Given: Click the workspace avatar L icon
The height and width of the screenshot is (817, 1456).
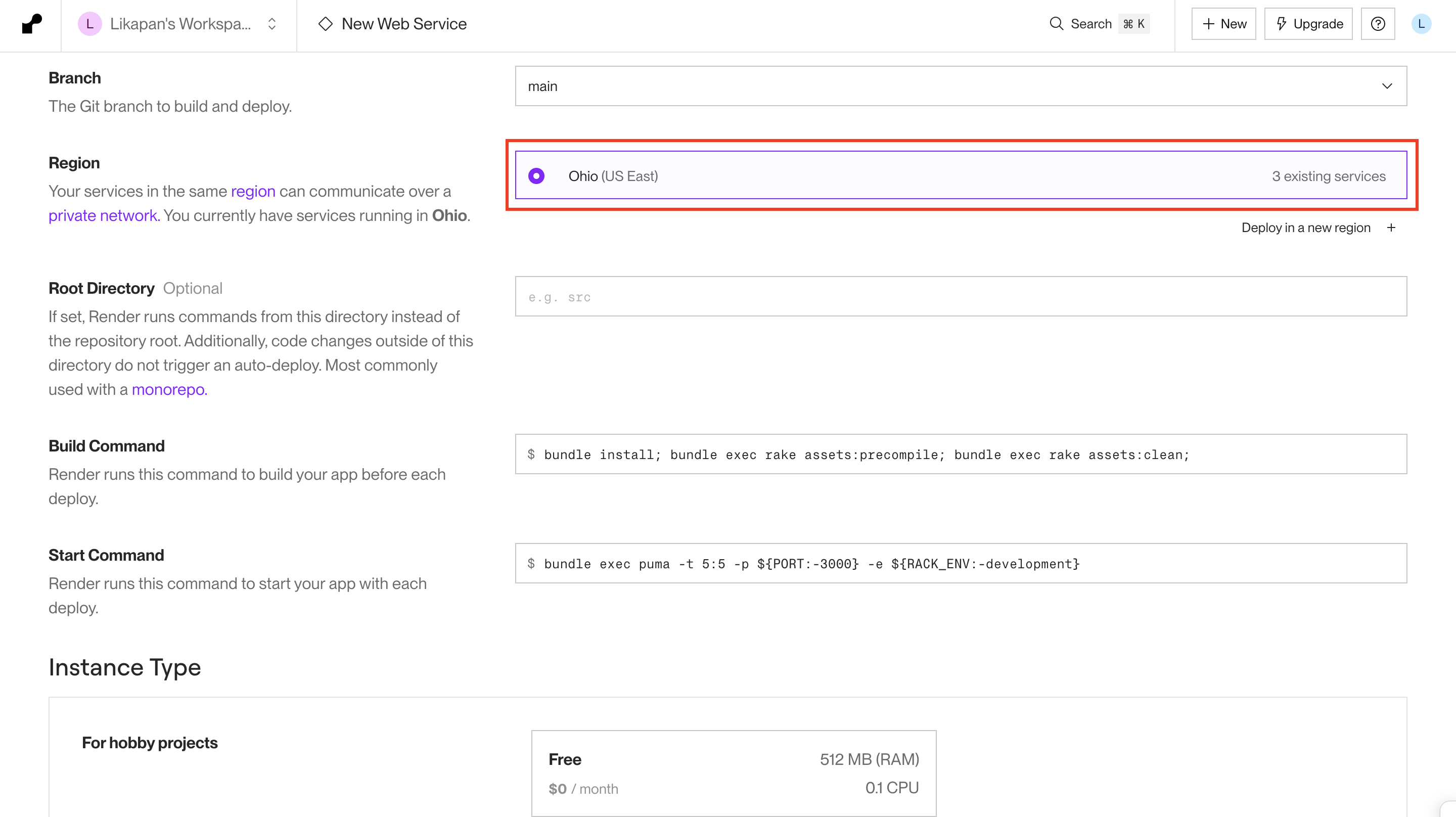Looking at the screenshot, I should [x=89, y=24].
